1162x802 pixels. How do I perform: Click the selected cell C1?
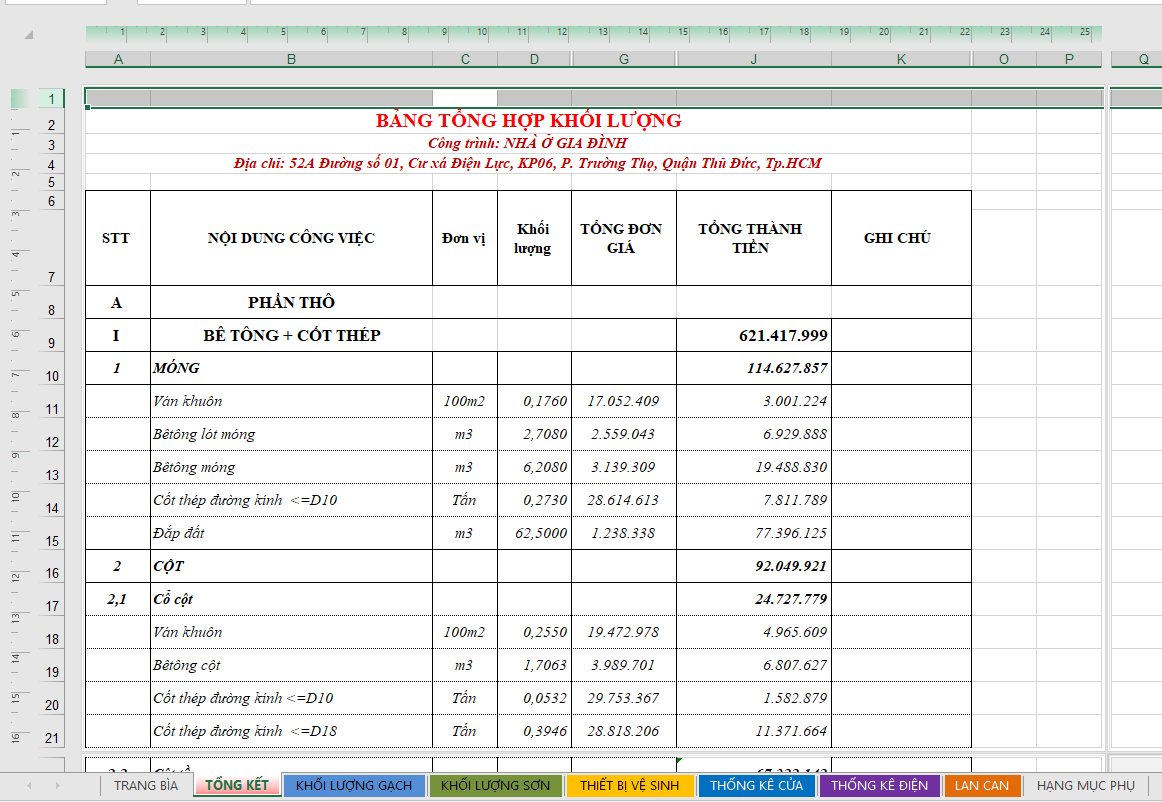click(465, 98)
